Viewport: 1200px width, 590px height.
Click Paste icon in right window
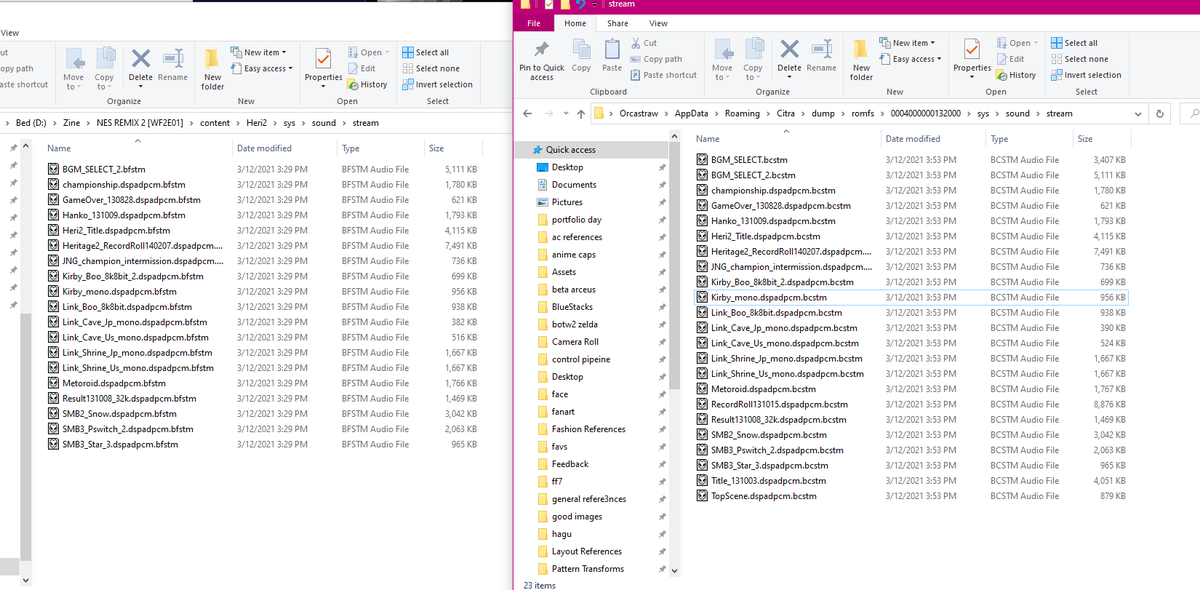point(611,56)
